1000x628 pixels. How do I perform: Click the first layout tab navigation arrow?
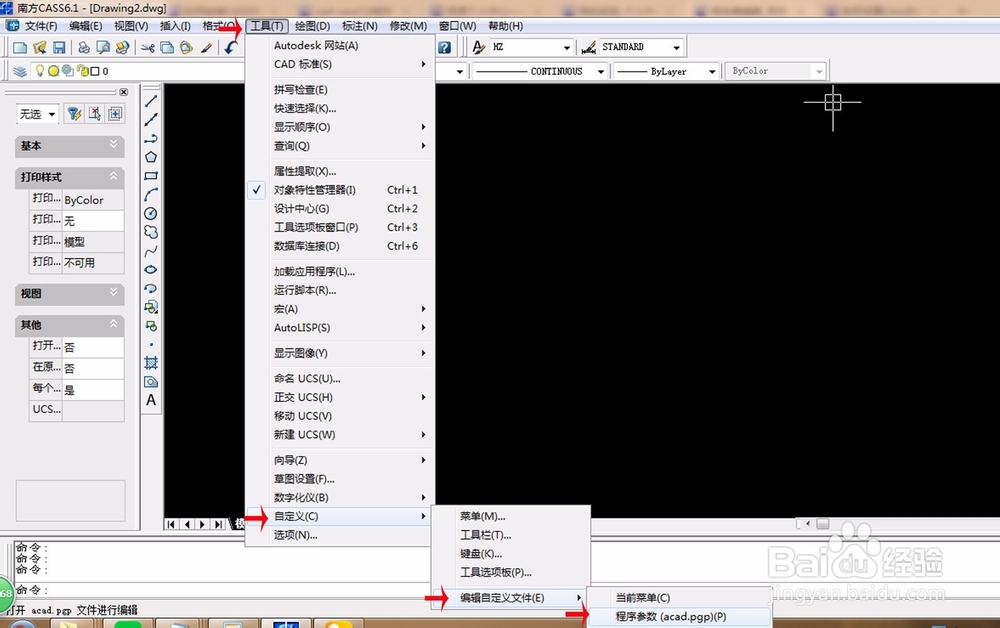pyautogui.click(x=171, y=524)
